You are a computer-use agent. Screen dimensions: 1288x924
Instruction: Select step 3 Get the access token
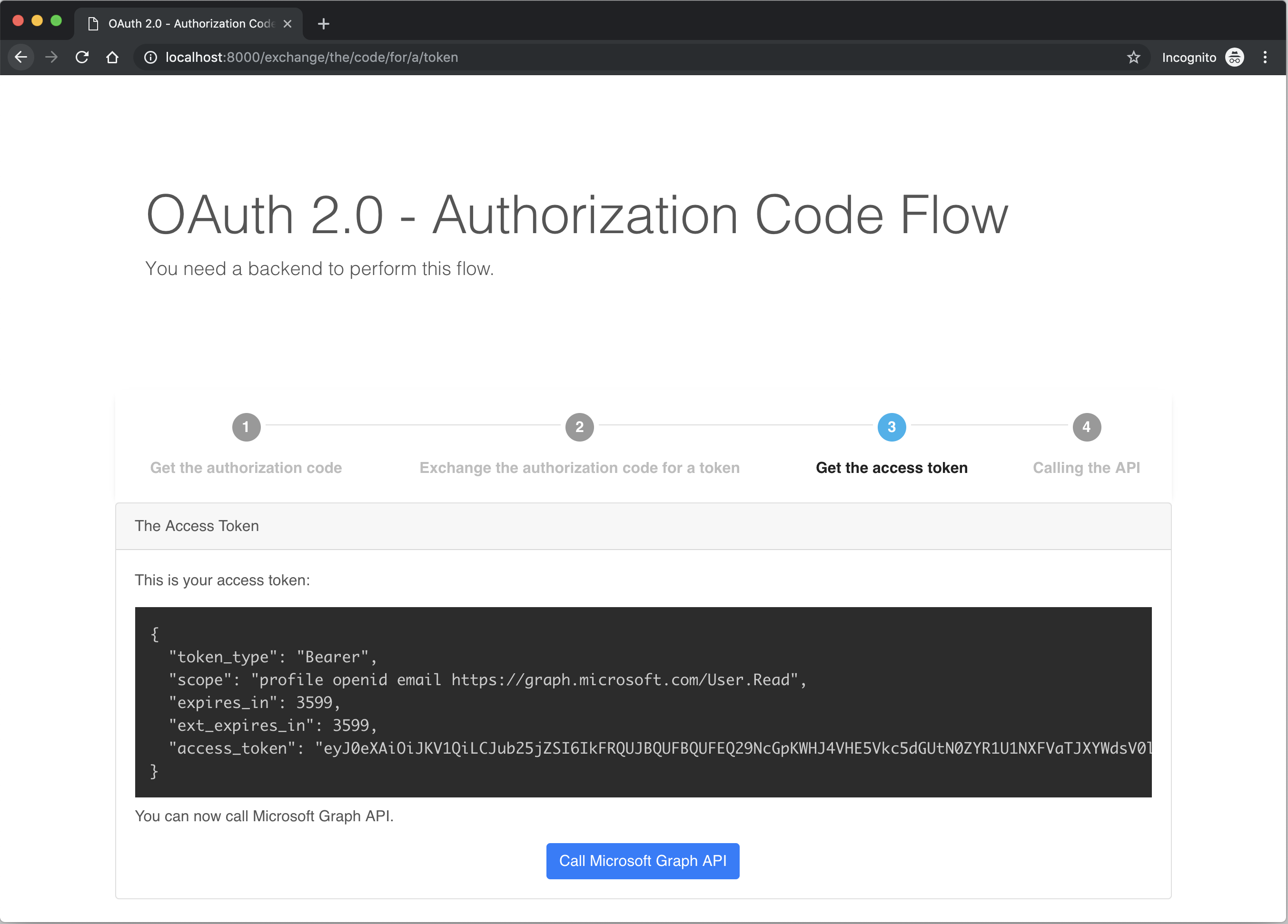[891, 427]
